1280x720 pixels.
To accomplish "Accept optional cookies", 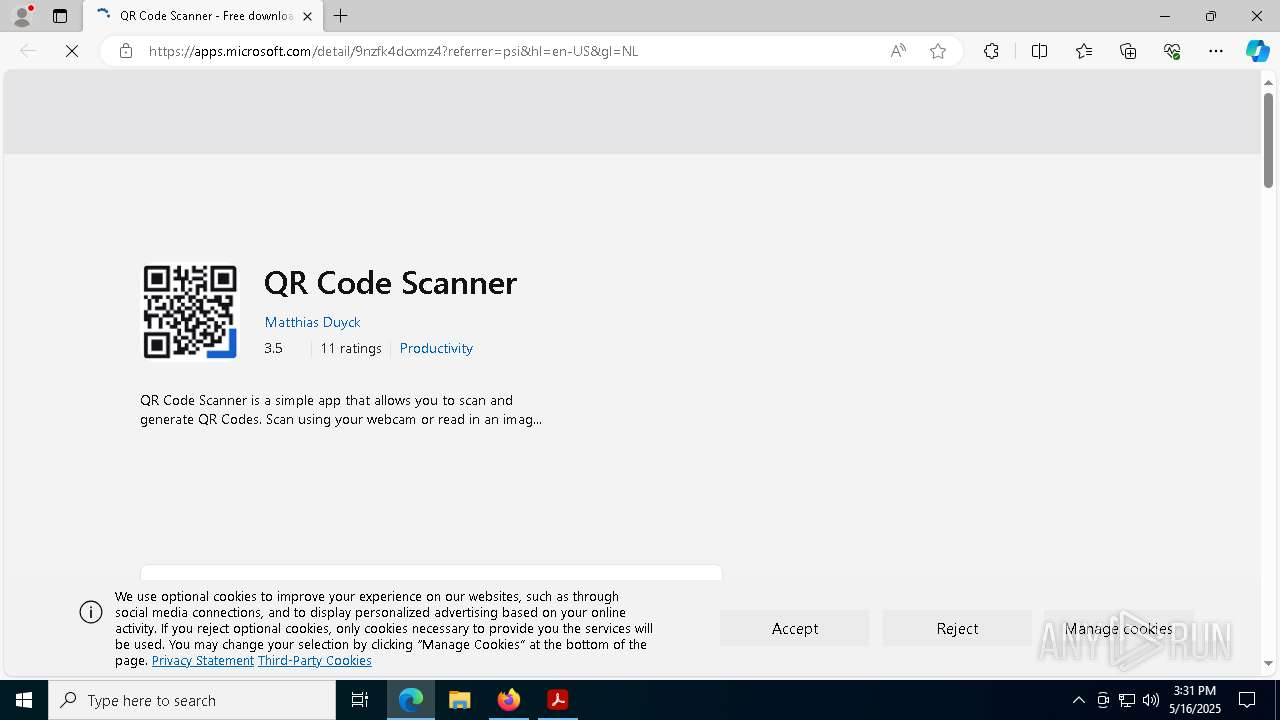I will [795, 628].
